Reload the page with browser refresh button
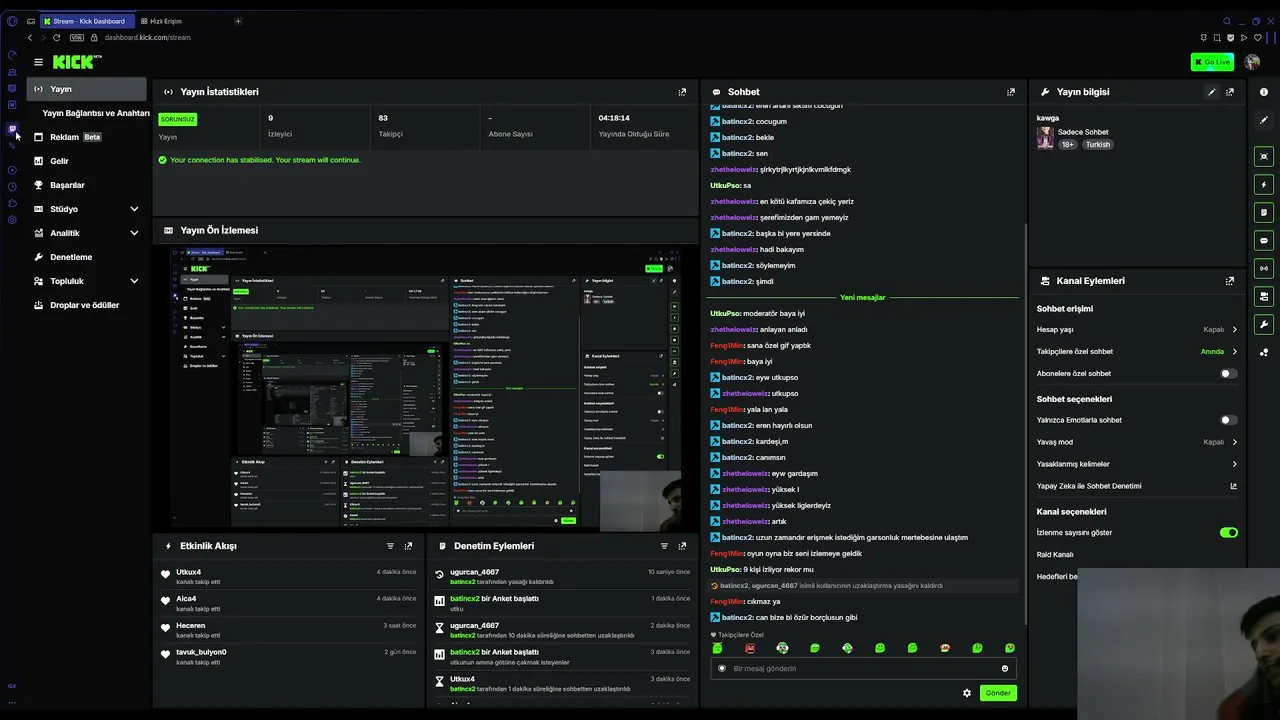 (x=56, y=38)
